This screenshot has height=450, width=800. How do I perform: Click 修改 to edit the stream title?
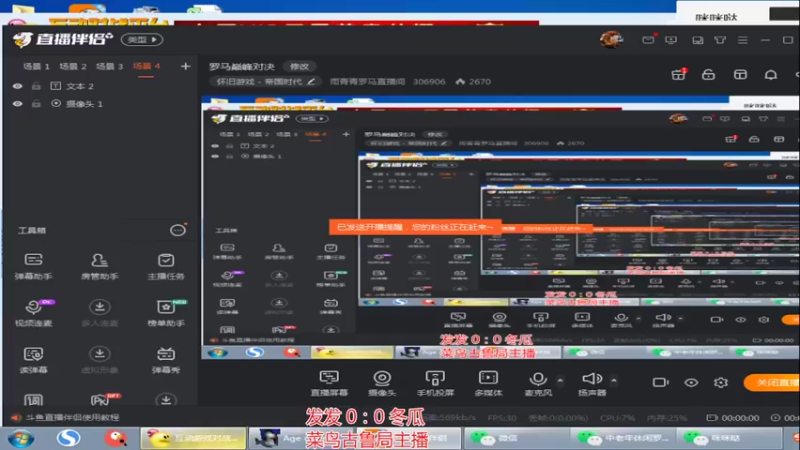coord(299,66)
